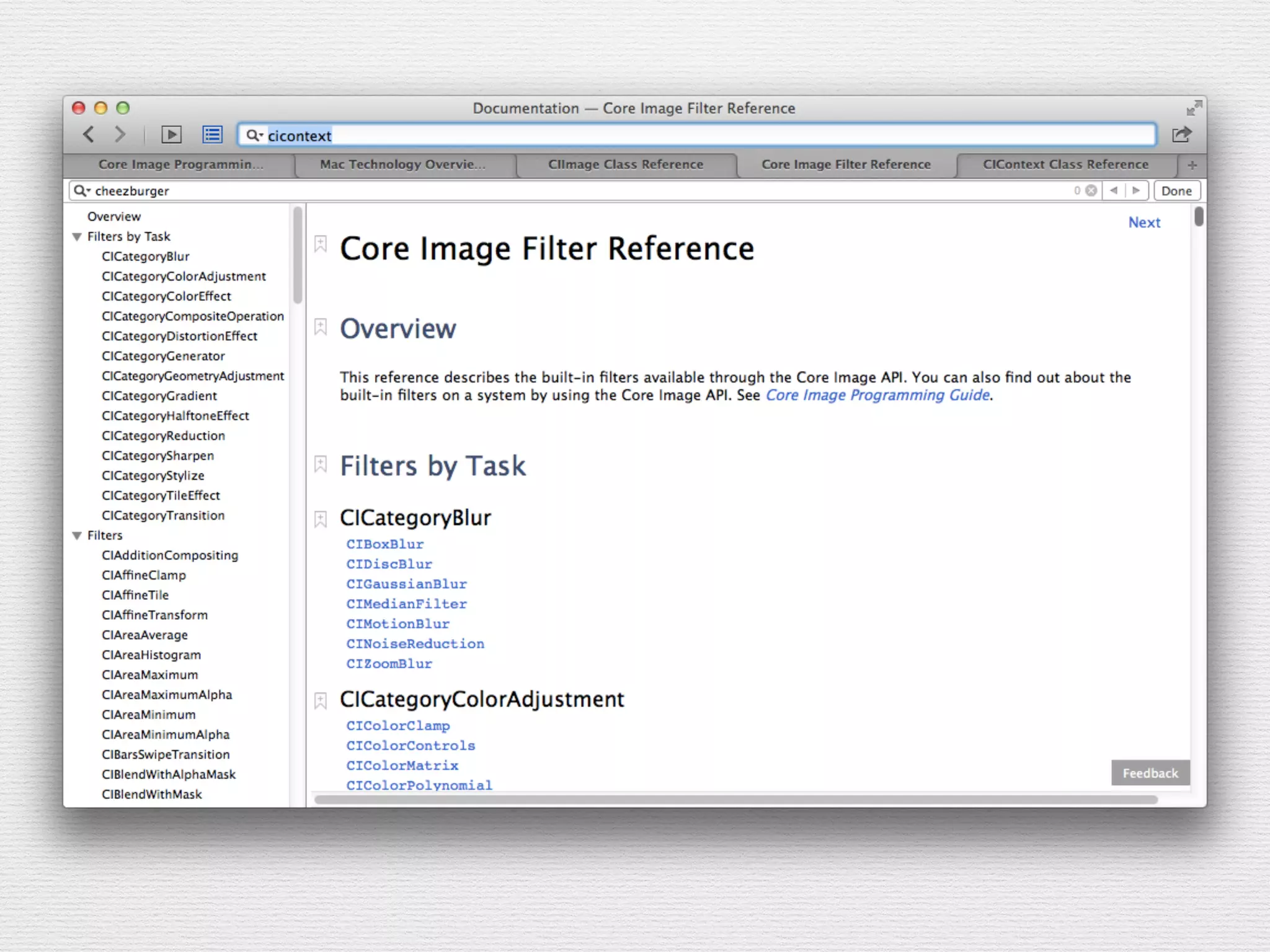Open the find options magnifier dropdown

pos(82,191)
